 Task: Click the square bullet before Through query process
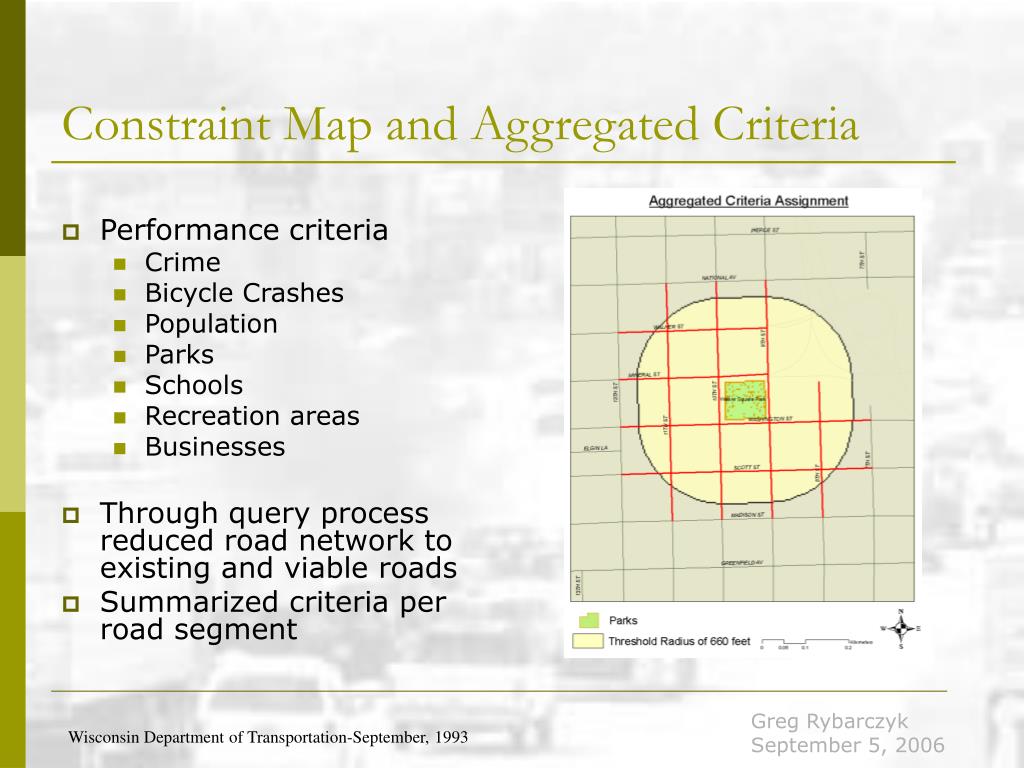point(71,516)
